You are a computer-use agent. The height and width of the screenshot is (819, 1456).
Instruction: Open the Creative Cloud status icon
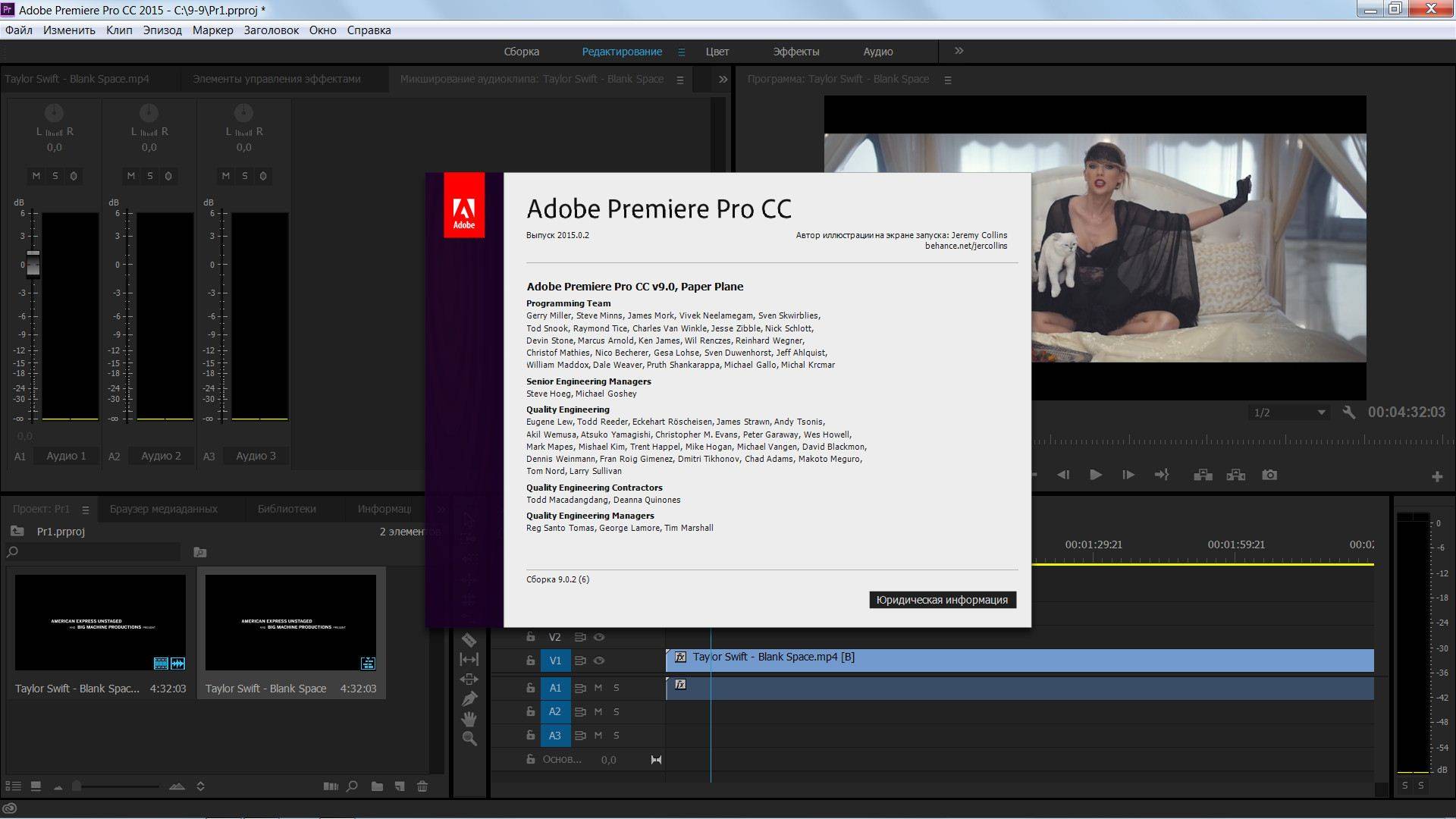[10, 809]
